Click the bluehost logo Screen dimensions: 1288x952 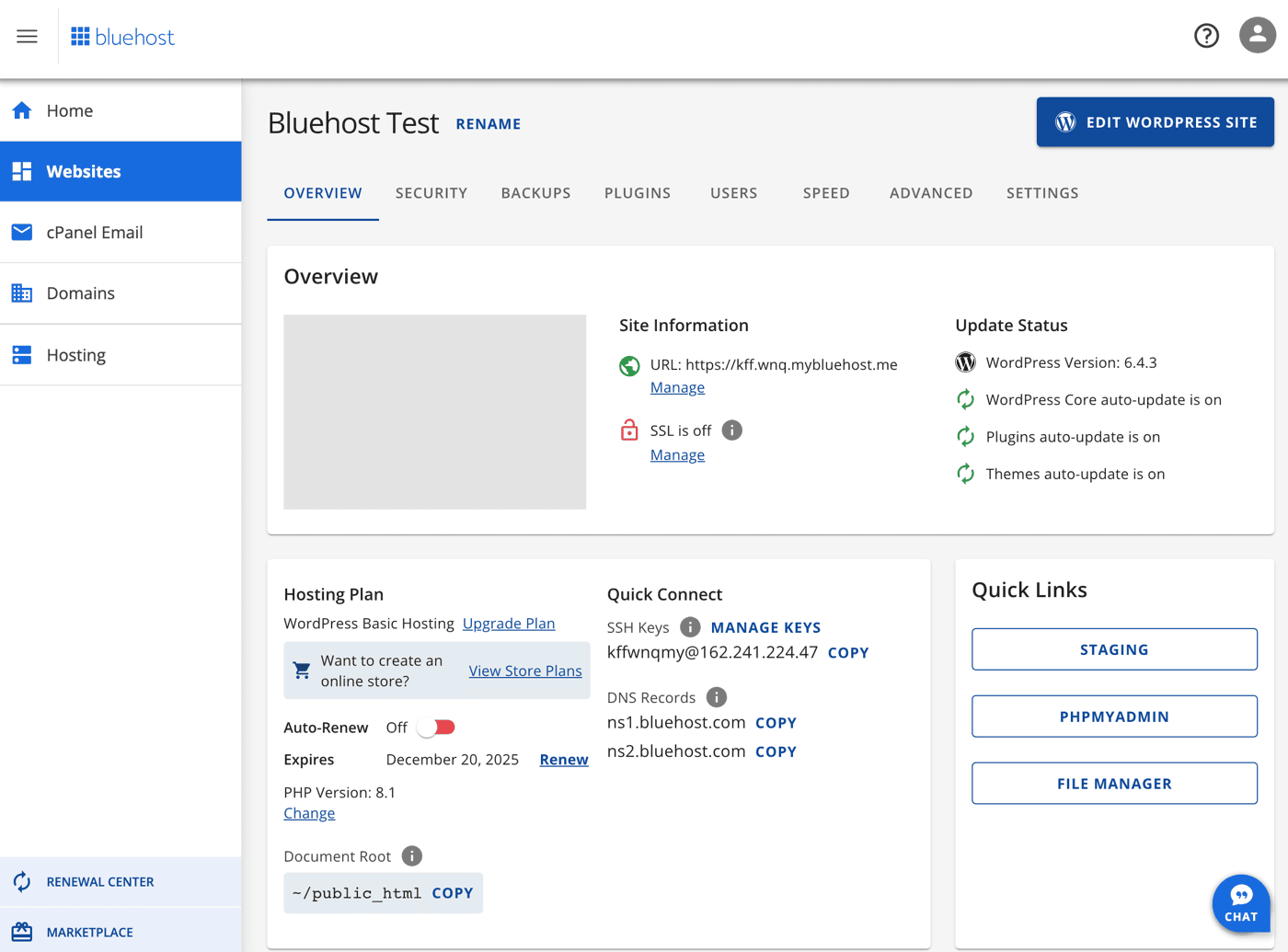(x=122, y=37)
